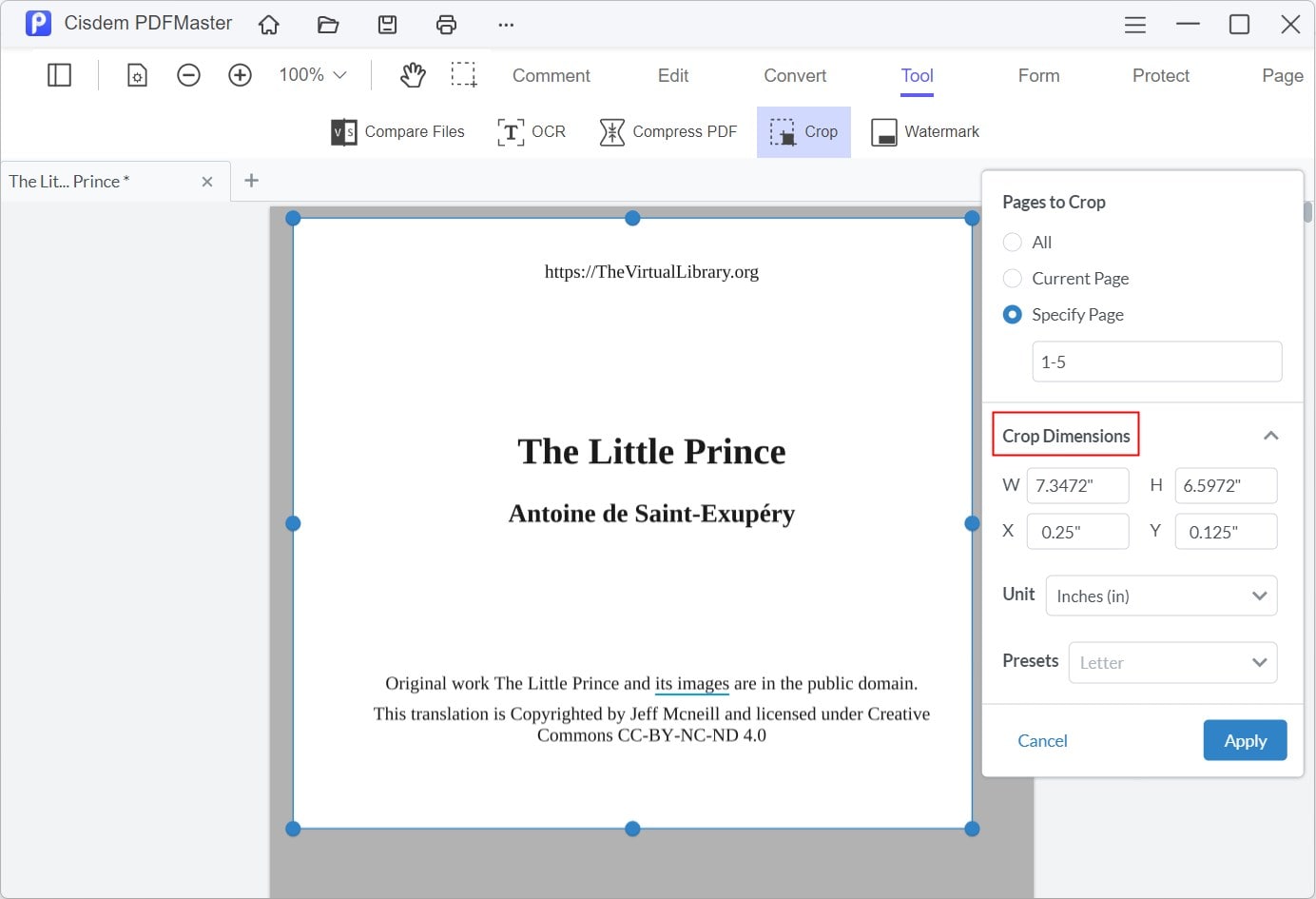Click the Apply button
The height and width of the screenshot is (899, 1316).
[x=1245, y=741]
